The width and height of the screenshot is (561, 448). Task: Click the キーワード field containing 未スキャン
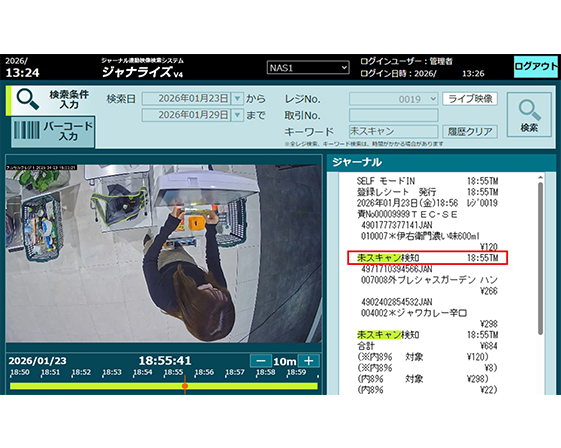(x=394, y=131)
